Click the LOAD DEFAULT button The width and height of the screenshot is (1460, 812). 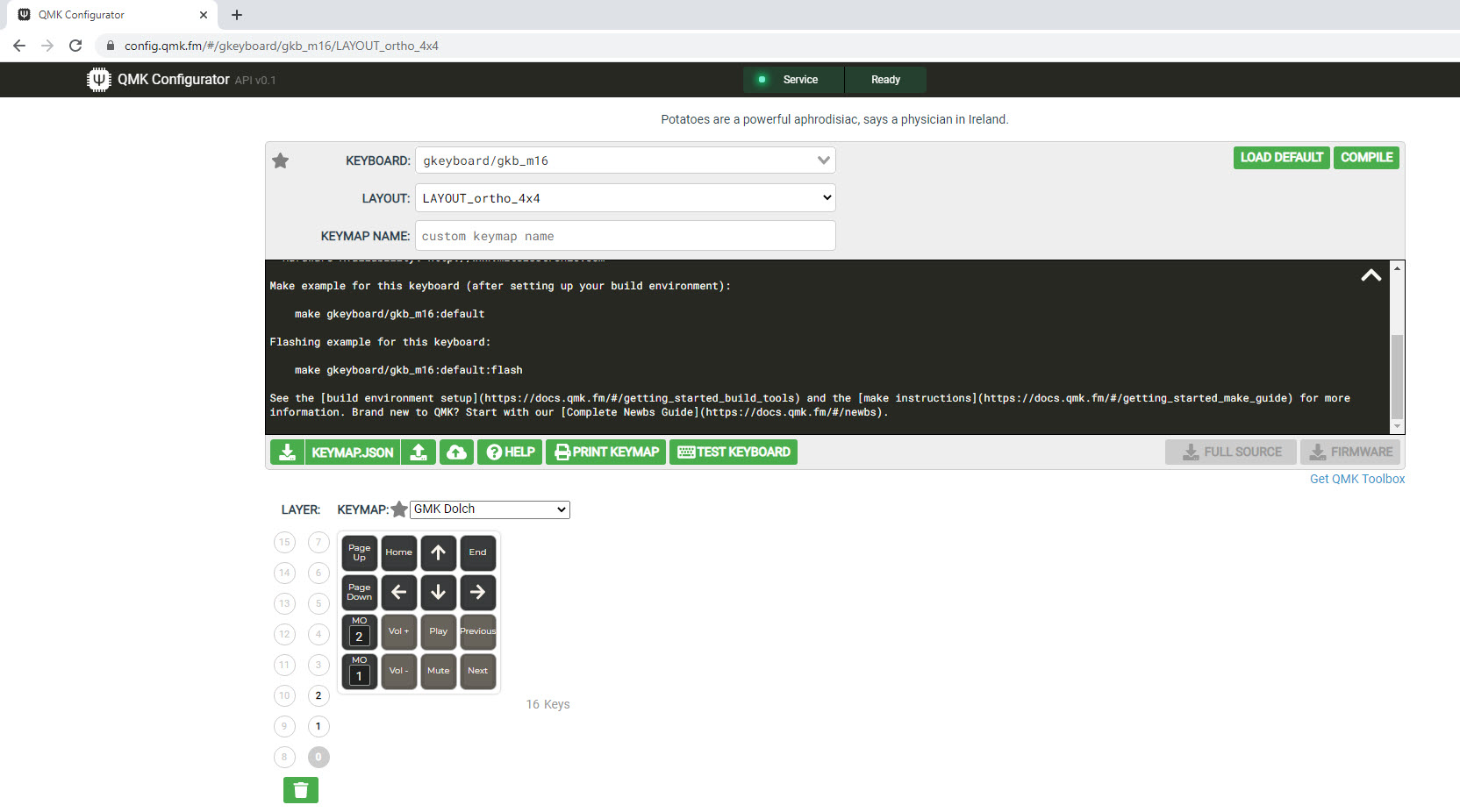point(1281,158)
